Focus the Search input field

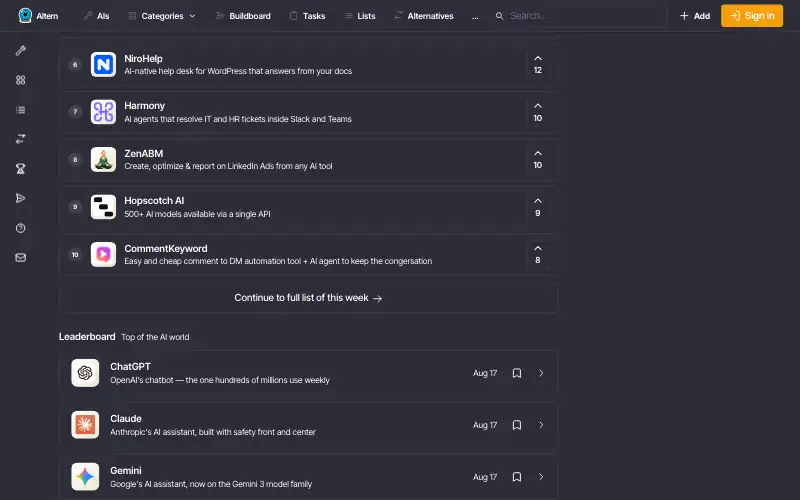pyautogui.click(x=580, y=16)
